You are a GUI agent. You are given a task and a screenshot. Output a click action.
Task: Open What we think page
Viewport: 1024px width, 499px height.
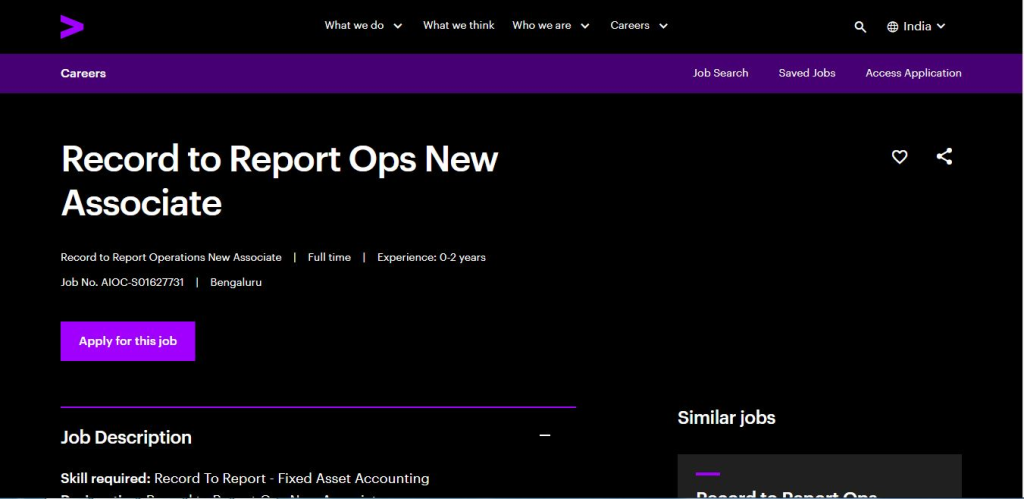pos(458,25)
